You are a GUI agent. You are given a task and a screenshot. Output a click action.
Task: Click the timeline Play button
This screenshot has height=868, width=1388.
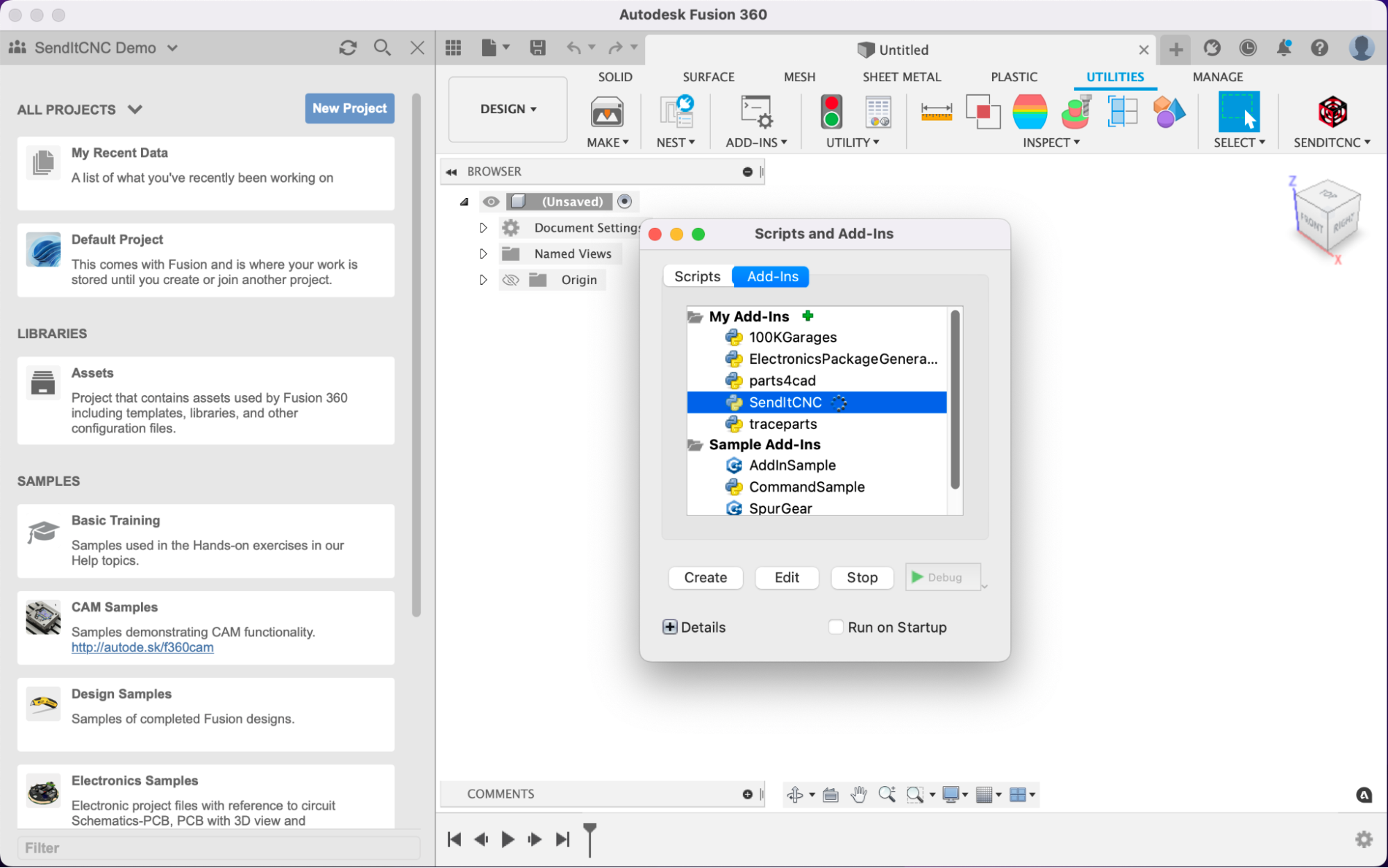(508, 840)
